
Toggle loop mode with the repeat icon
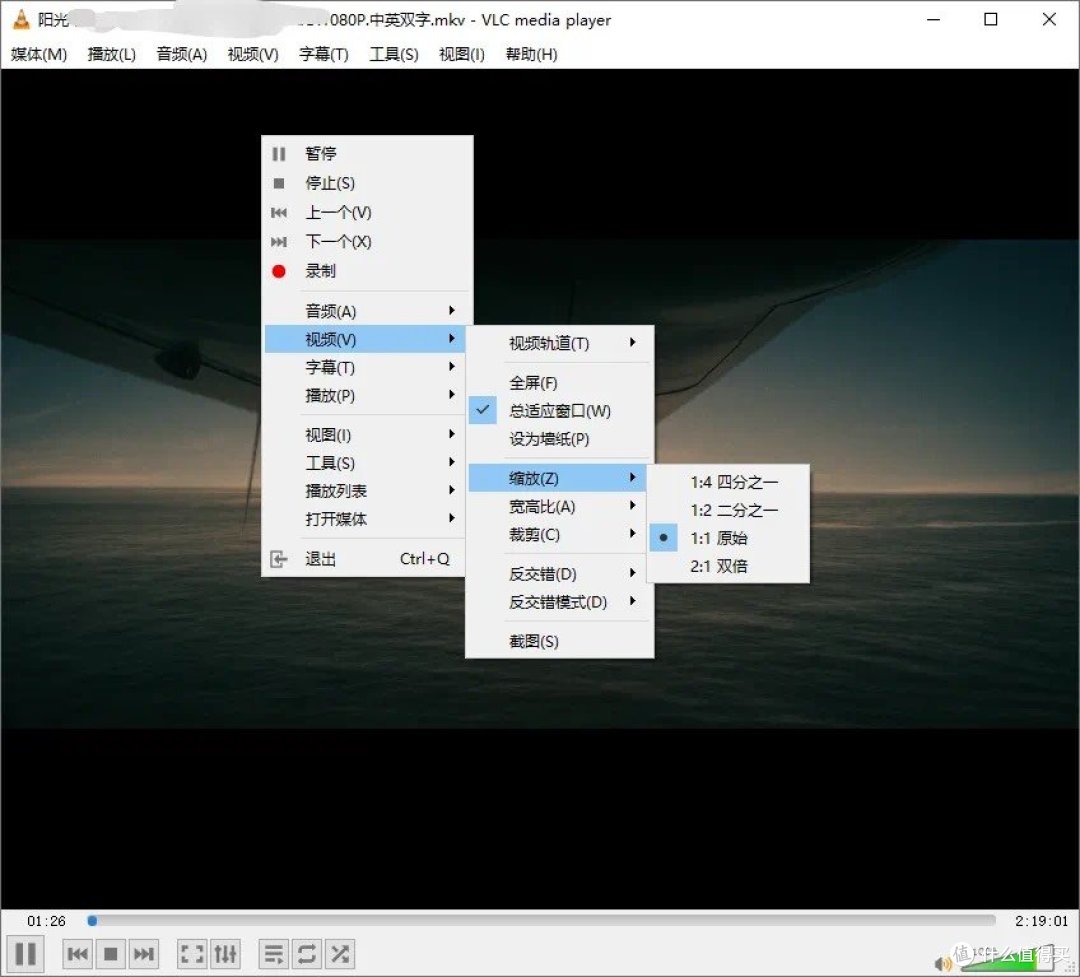pos(306,953)
